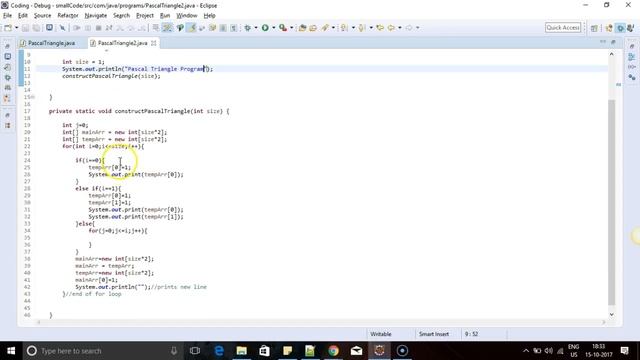The height and width of the screenshot is (360, 640).
Task: Click the restore icon atop right sidebar
Action: tap(632, 46)
